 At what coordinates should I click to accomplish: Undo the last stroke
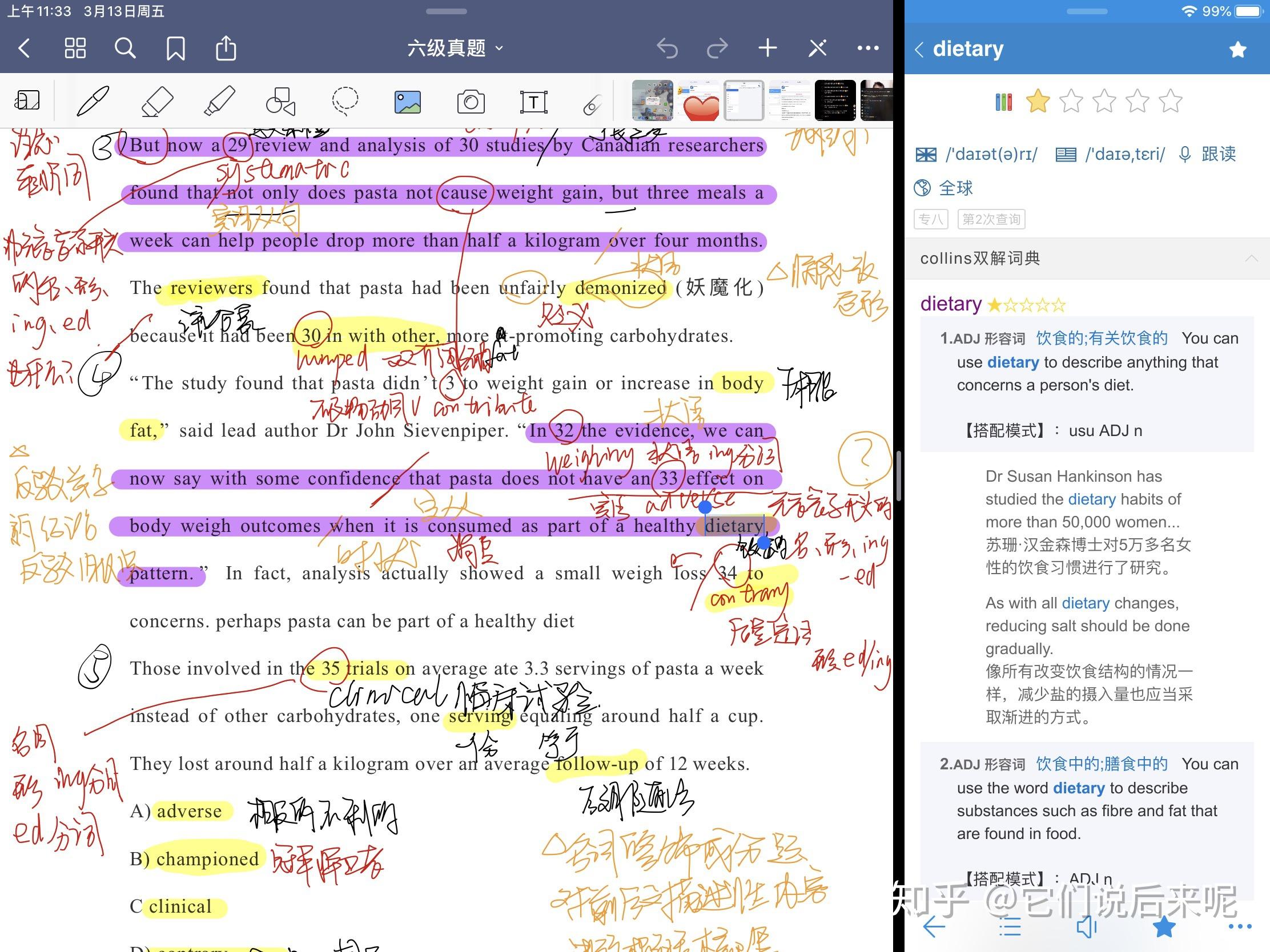pos(667,48)
